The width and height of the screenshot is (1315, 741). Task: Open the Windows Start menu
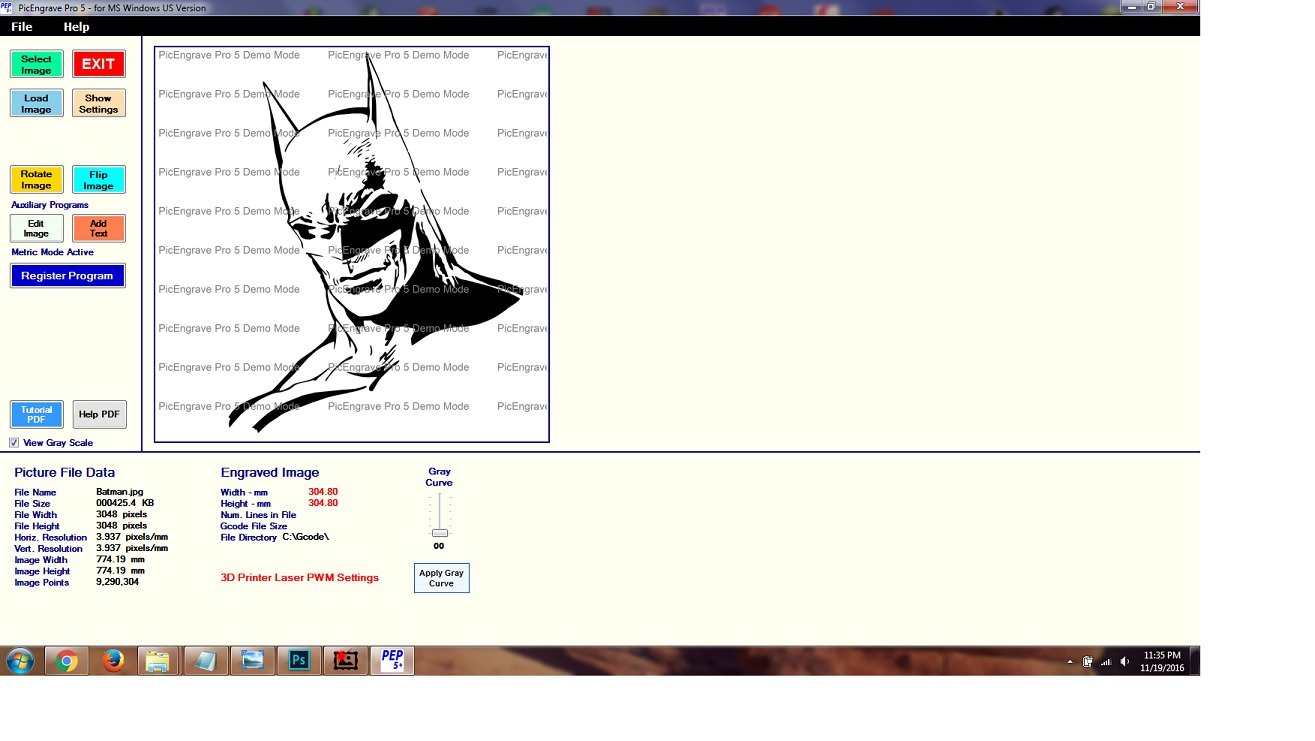(x=19, y=660)
